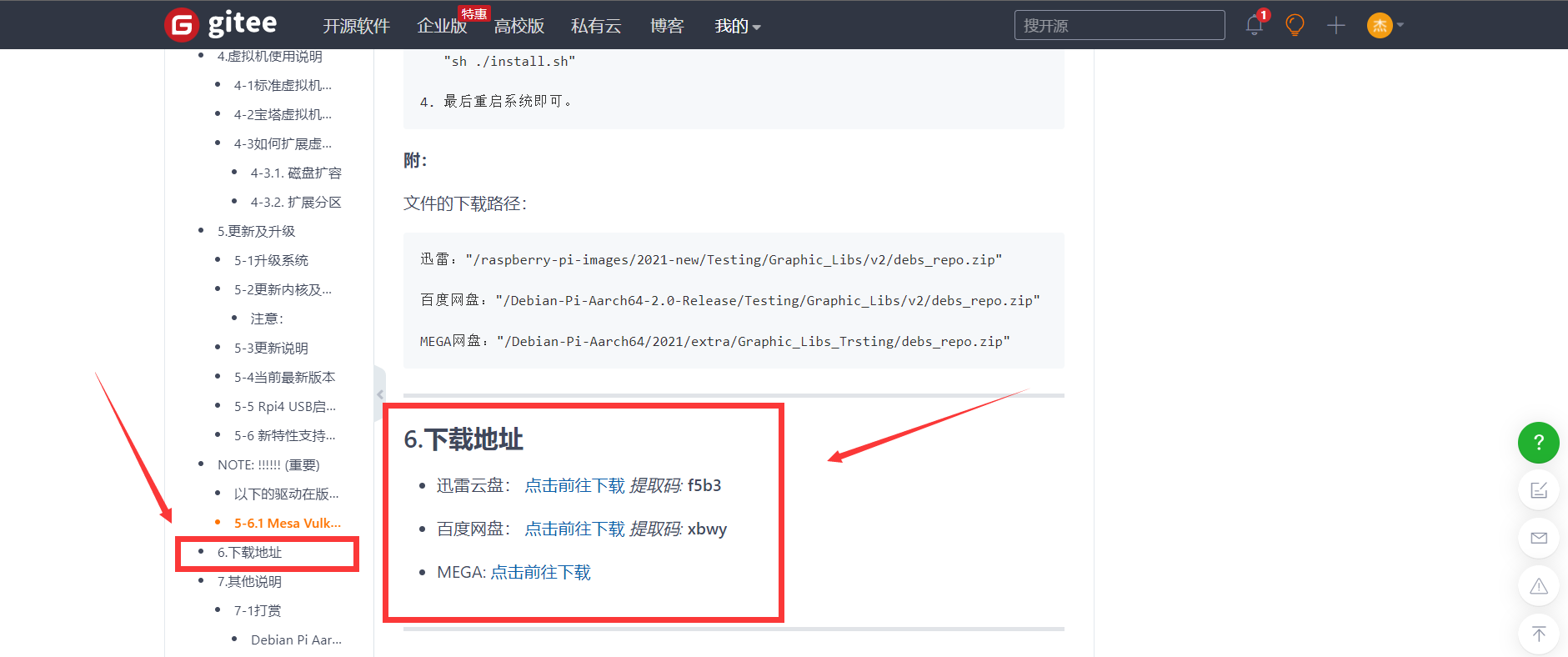The width and height of the screenshot is (1568, 657).
Task: Expand the avatar dropdown arrow
Action: (1400, 25)
